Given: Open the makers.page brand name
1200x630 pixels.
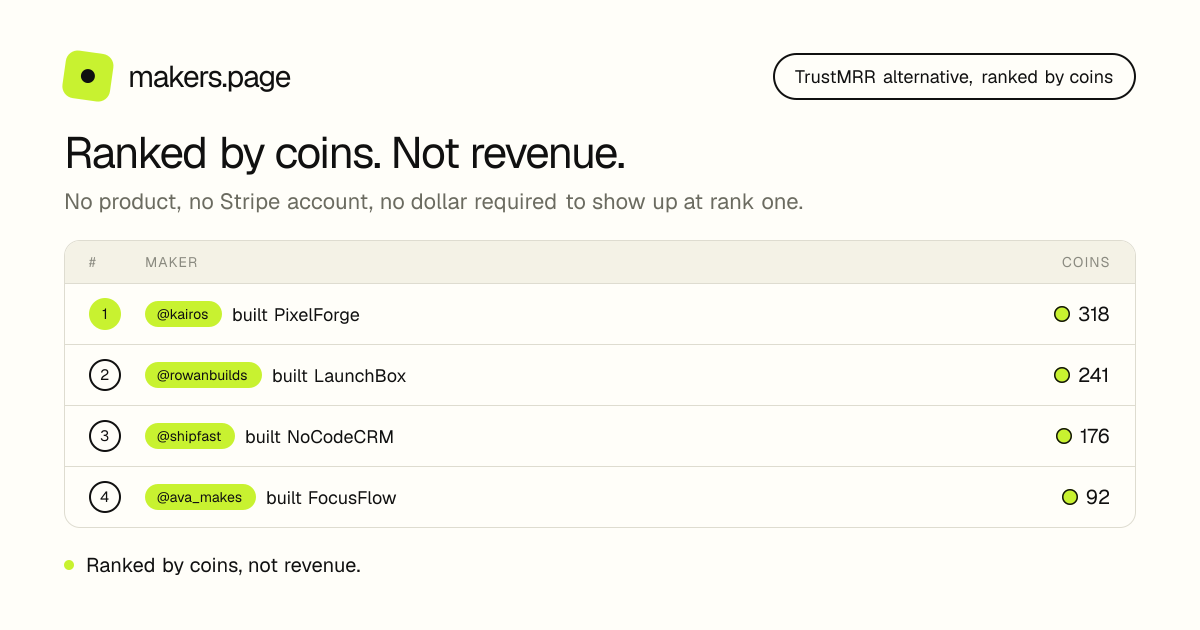Looking at the screenshot, I should 210,77.
